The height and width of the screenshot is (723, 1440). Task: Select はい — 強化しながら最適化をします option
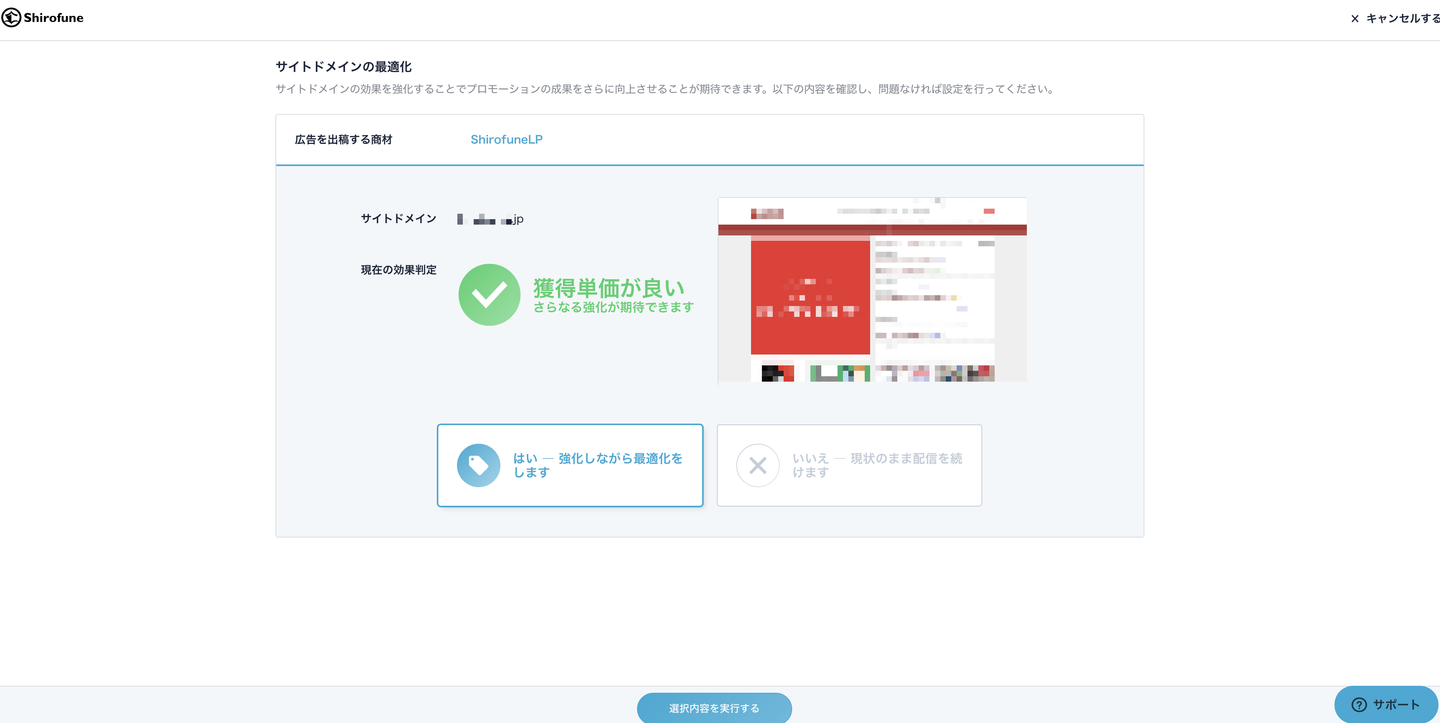[570, 465]
